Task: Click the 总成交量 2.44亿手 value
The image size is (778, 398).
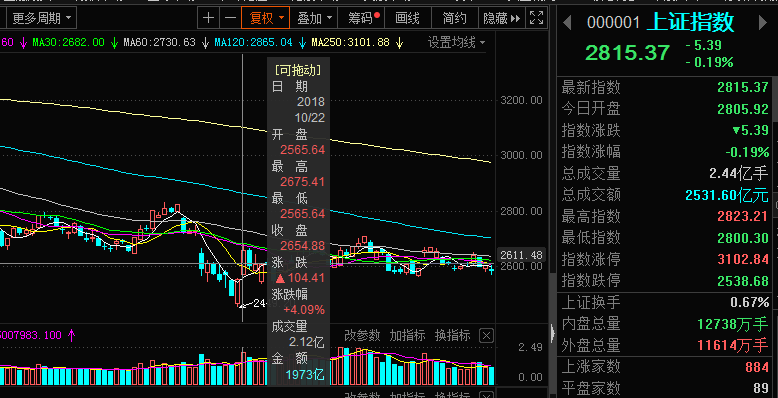Action: (739, 174)
